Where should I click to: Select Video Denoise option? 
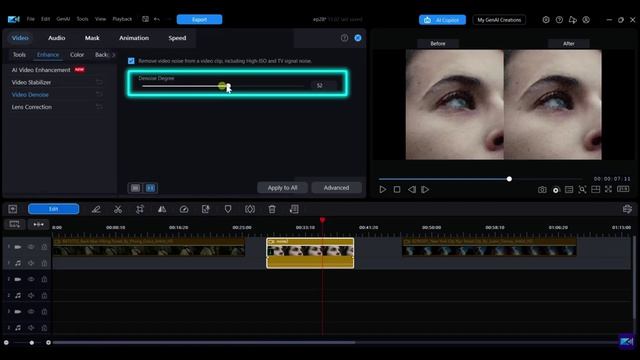click(30, 95)
